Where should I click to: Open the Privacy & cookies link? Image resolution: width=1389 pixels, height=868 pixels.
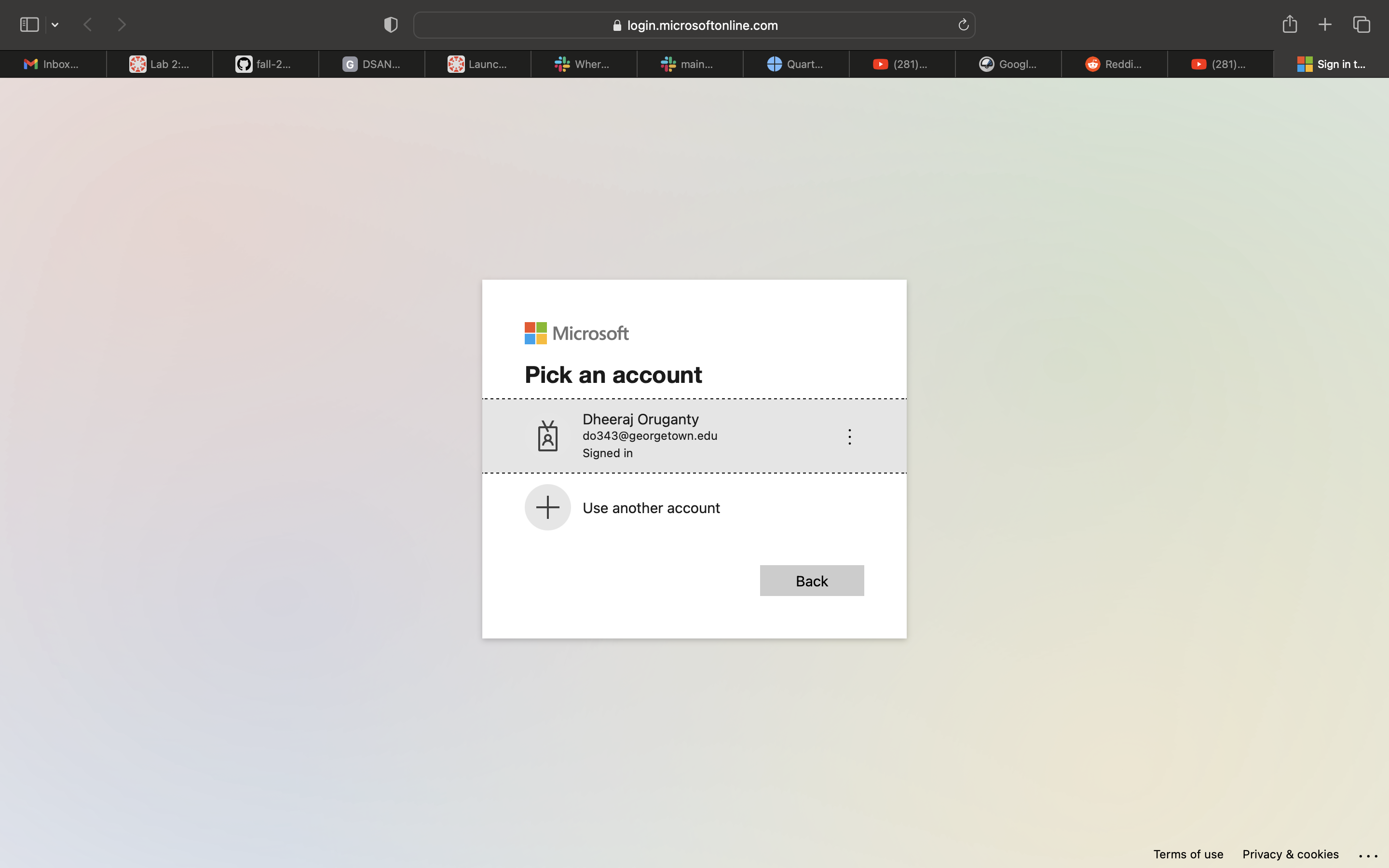point(1290,854)
